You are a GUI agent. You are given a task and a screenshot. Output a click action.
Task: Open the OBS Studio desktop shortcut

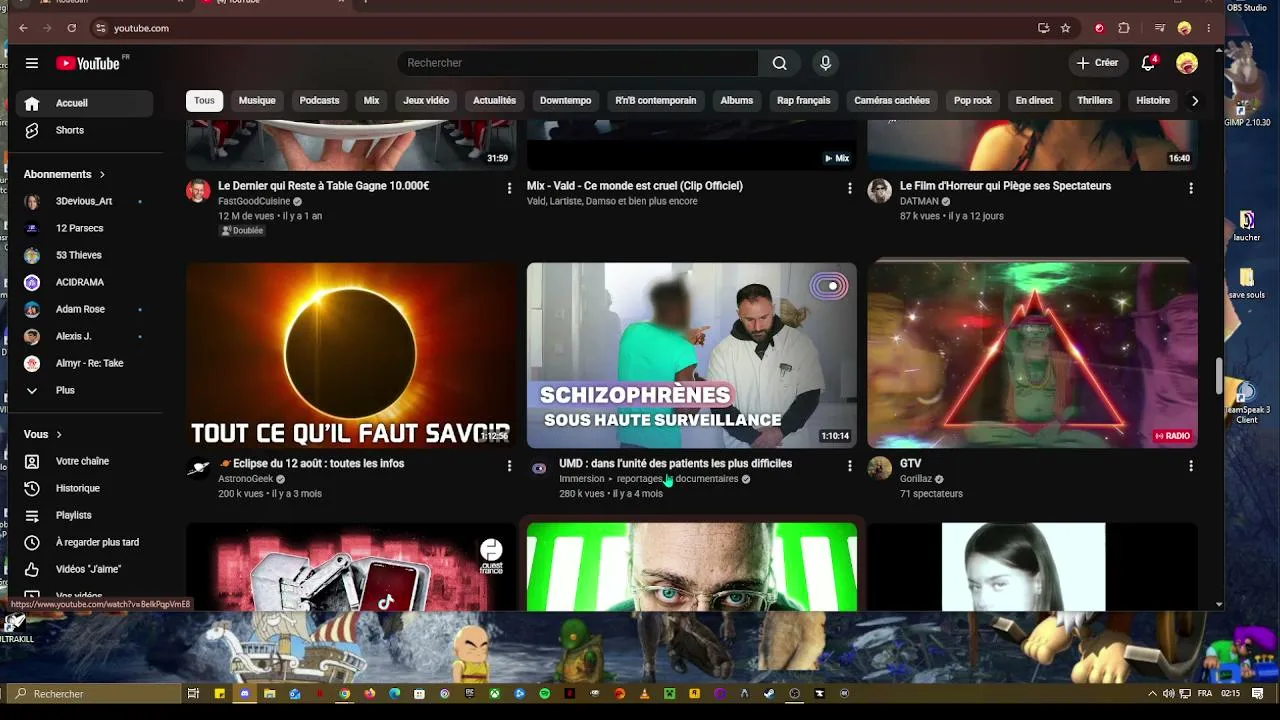coord(1247,8)
